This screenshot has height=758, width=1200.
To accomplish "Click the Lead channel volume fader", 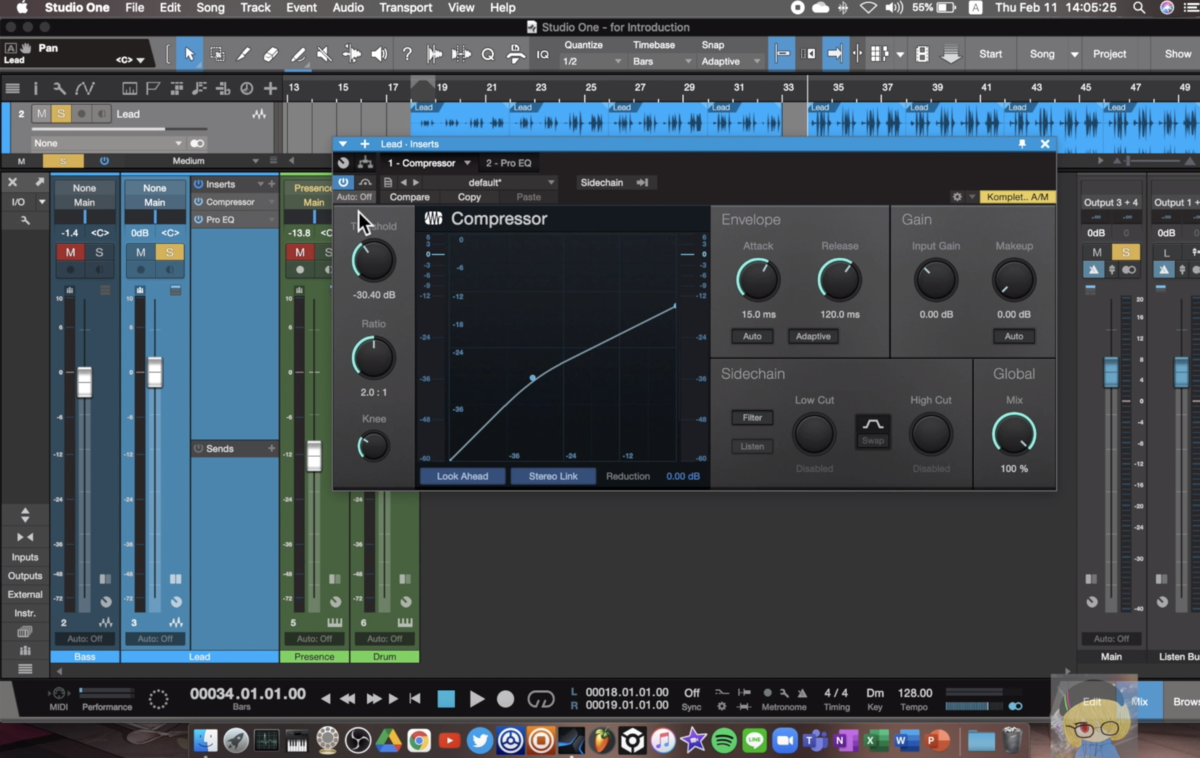I will (155, 372).
